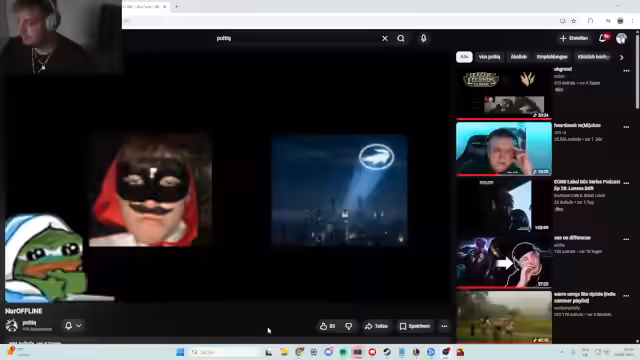Bookmark page with star icon
Screen dimensions: 640x360
click(x=573, y=21)
